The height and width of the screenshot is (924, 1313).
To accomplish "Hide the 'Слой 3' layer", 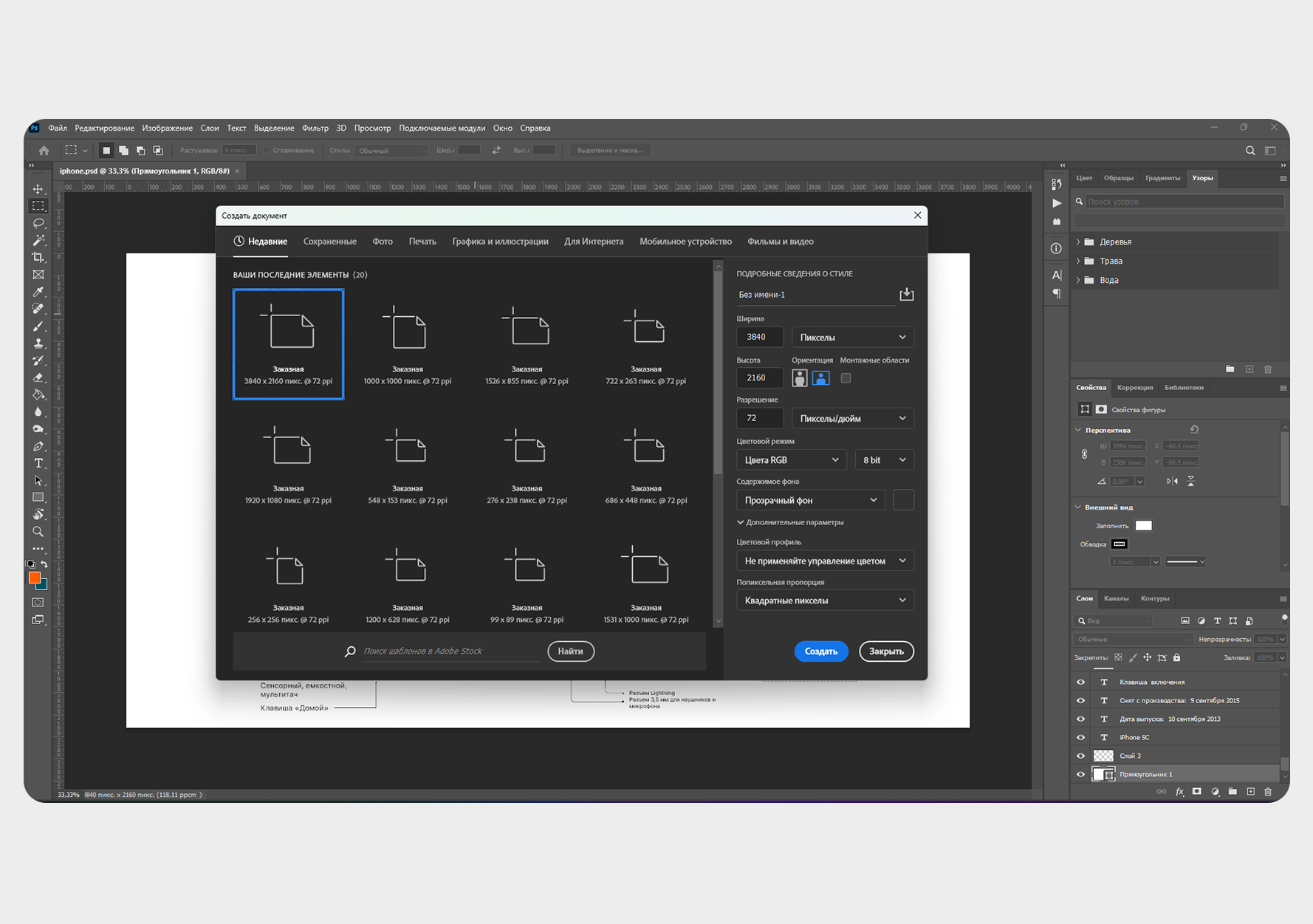I will [1080, 756].
